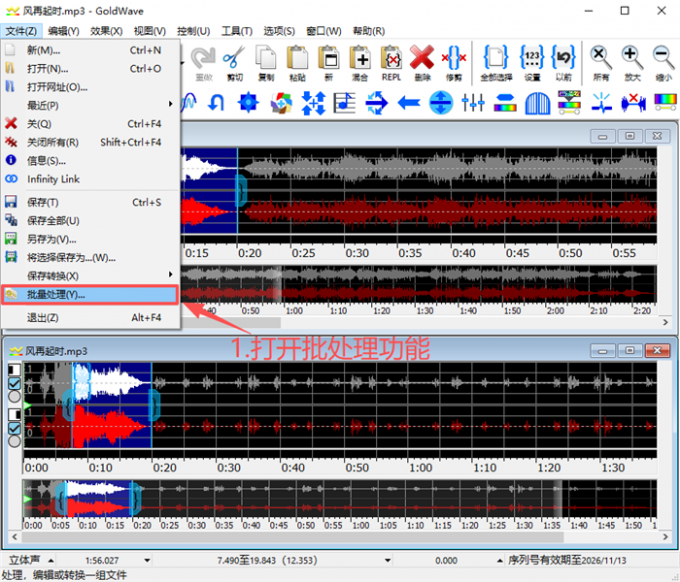
Task: Click the 缩小 (zoom out) magnifier icon
Action: [663, 60]
